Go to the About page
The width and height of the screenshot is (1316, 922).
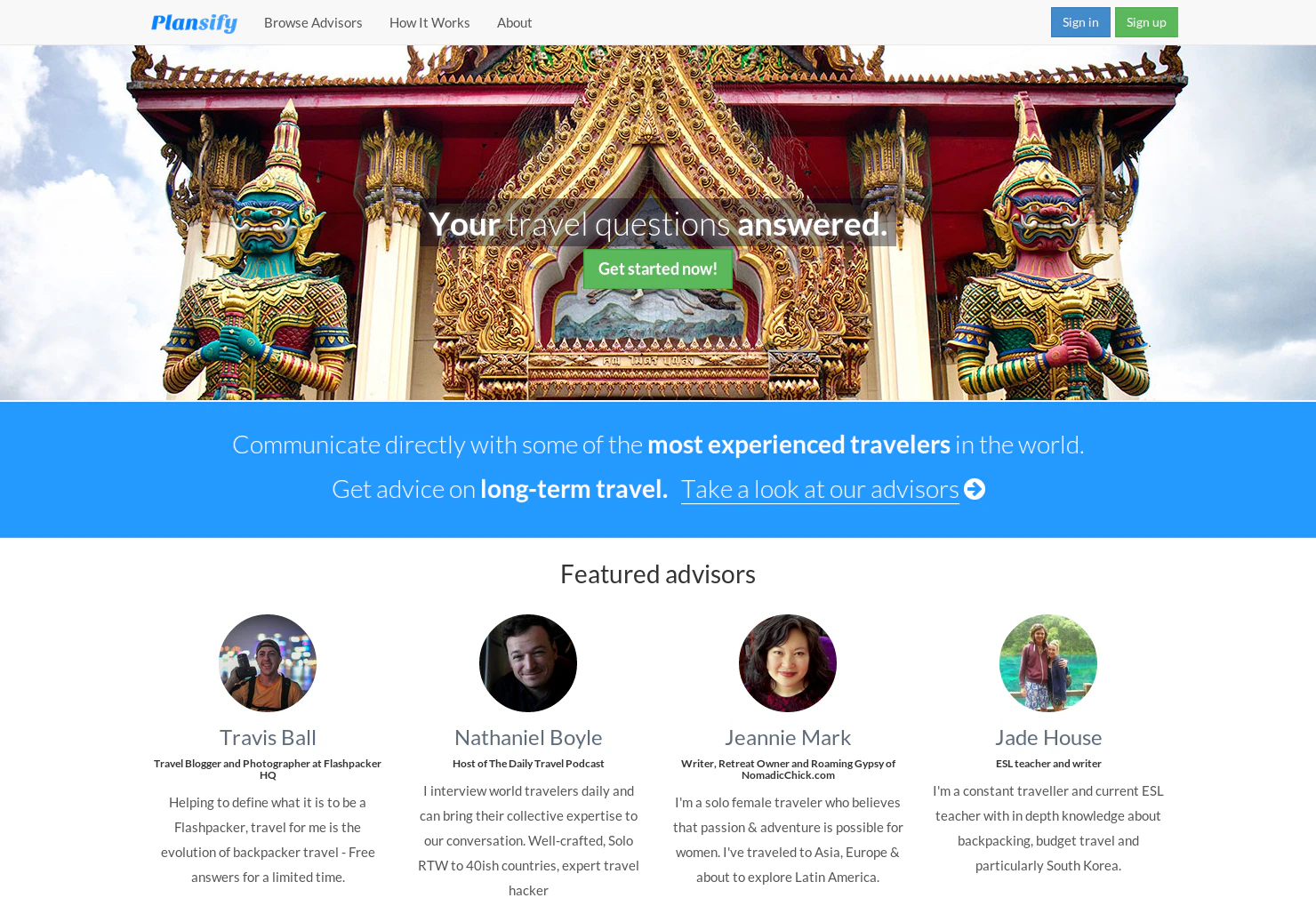tap(514, 22)
